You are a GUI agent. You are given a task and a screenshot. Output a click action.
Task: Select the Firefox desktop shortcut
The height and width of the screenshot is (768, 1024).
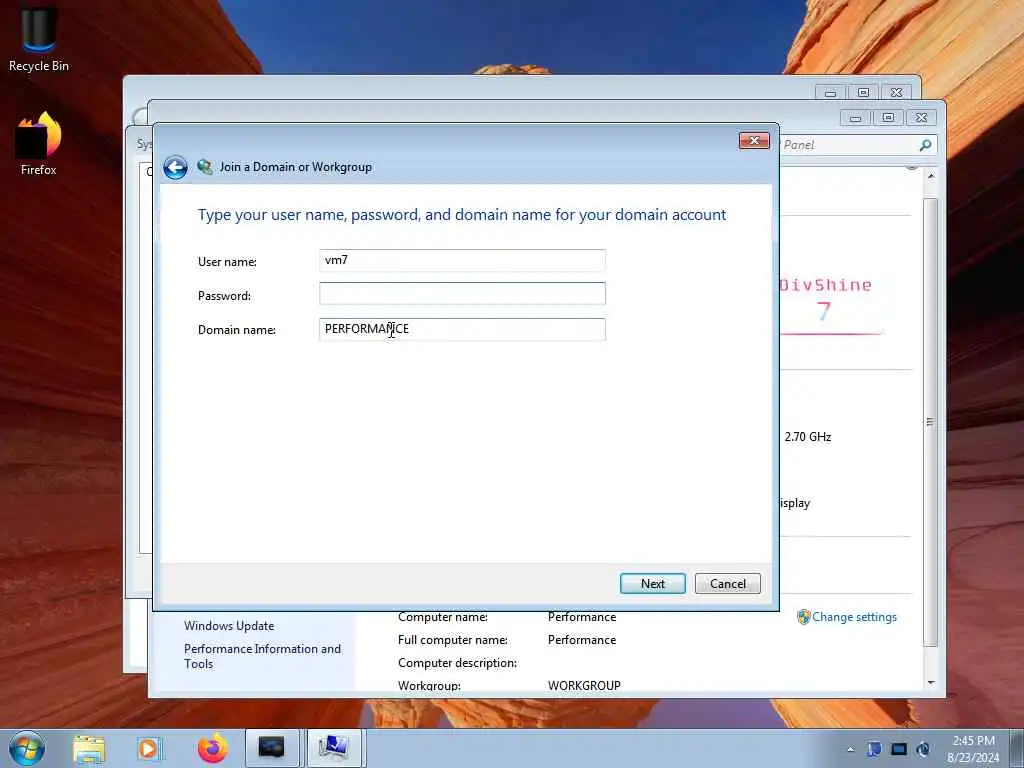[39, 144]
